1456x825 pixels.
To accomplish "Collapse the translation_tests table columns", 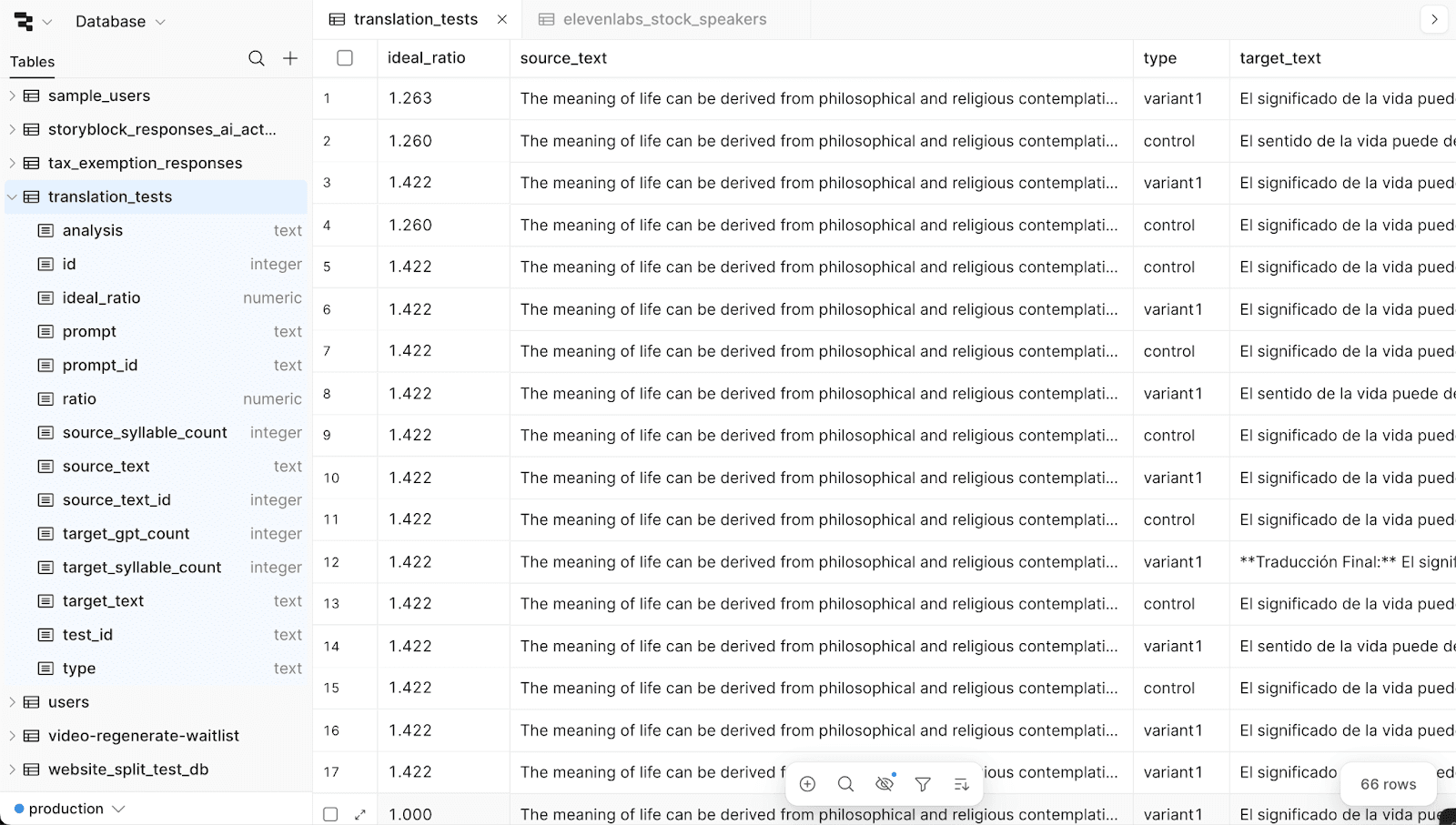I will point(12,196).
